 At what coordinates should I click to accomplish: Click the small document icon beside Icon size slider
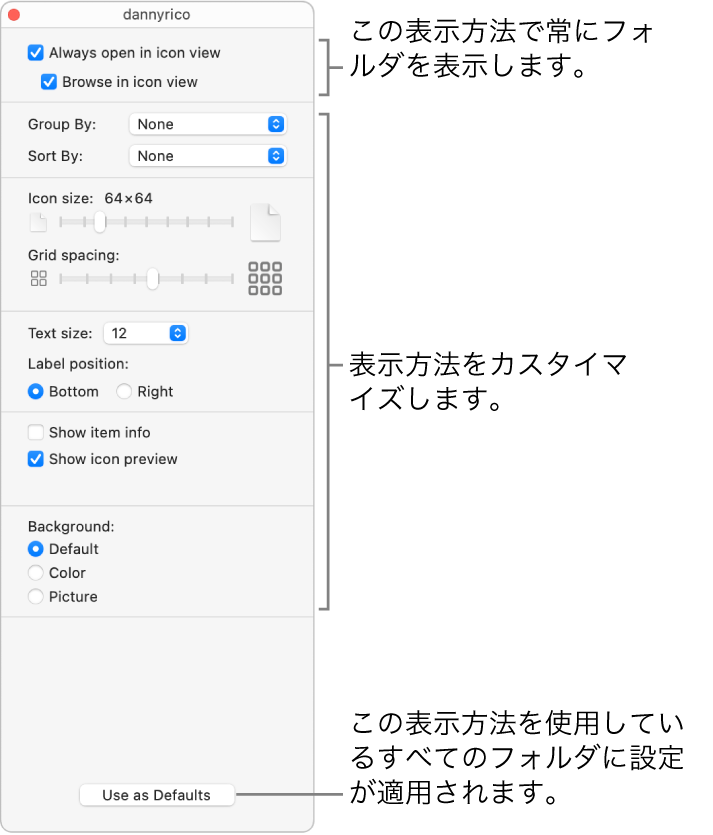coord(38,222)
